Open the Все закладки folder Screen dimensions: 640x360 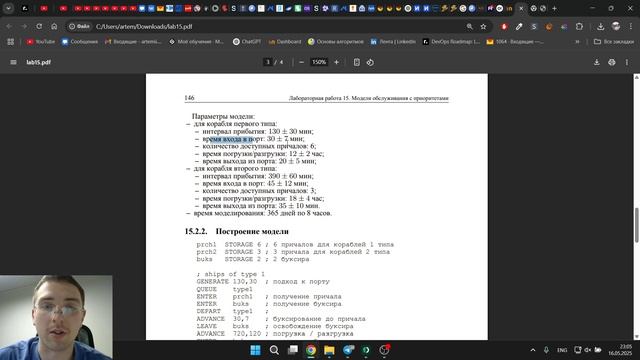[x=614, y=42]
